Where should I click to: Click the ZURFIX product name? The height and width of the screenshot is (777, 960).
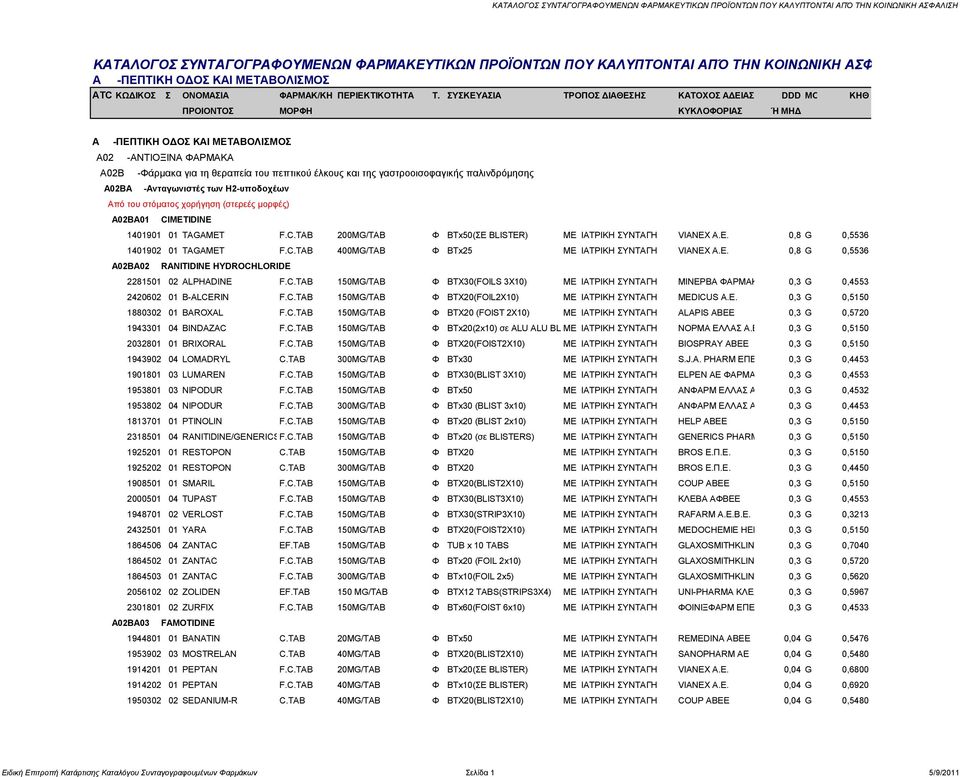coord(198,607)
